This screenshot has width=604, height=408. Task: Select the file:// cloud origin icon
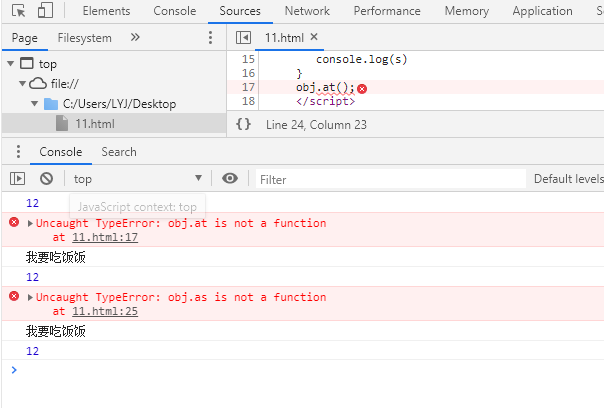pyautogui.click(x=38, y=83)
